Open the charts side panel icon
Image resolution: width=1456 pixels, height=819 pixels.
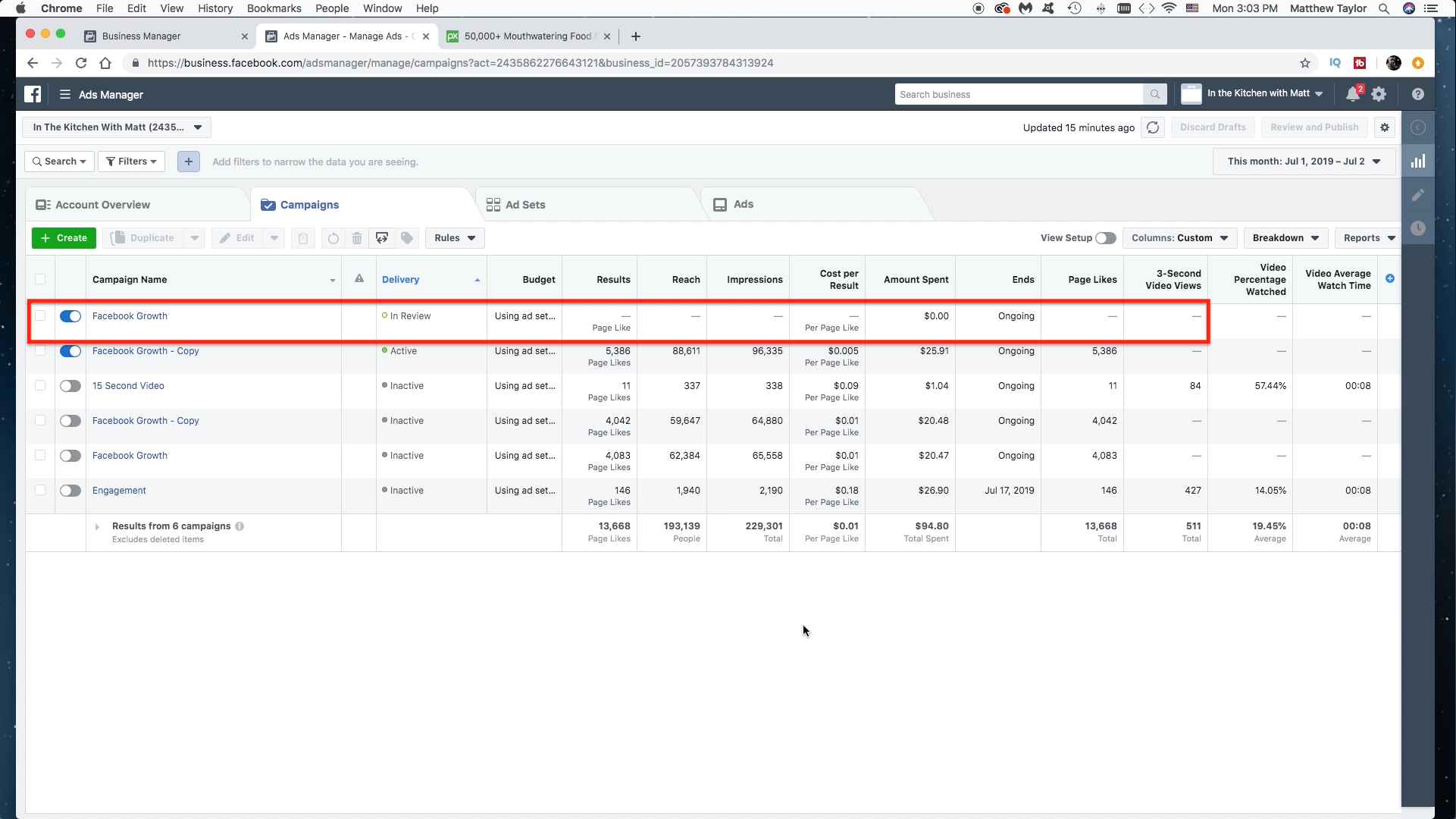click(1418, 161)
